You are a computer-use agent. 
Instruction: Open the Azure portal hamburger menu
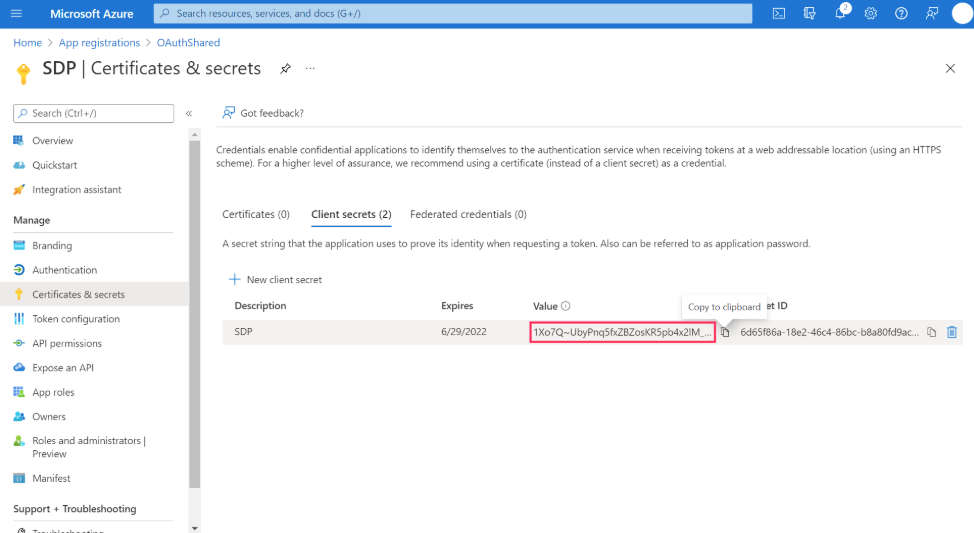click(16, 13)
